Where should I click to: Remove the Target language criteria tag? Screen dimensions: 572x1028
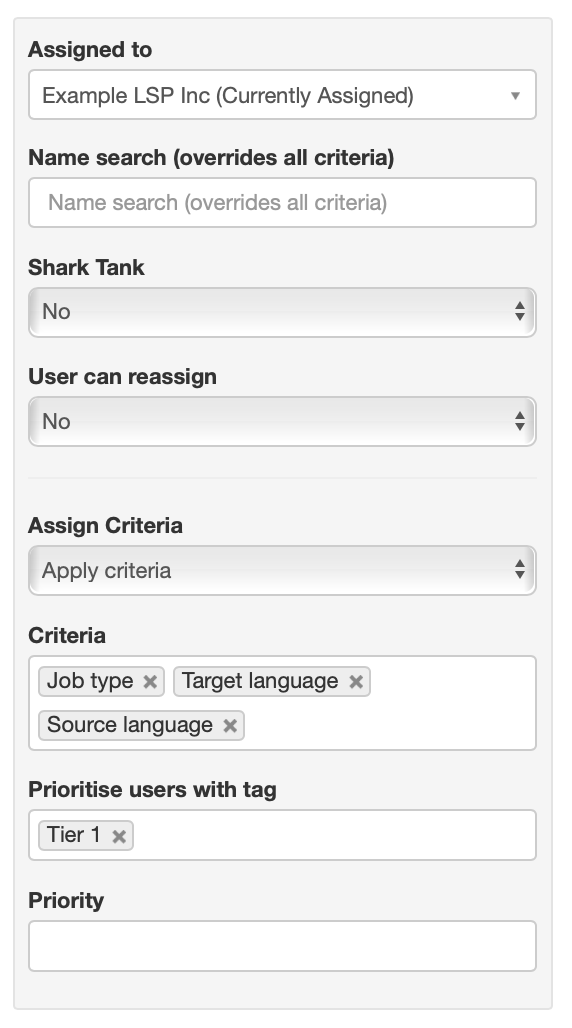tap(356, 682)
